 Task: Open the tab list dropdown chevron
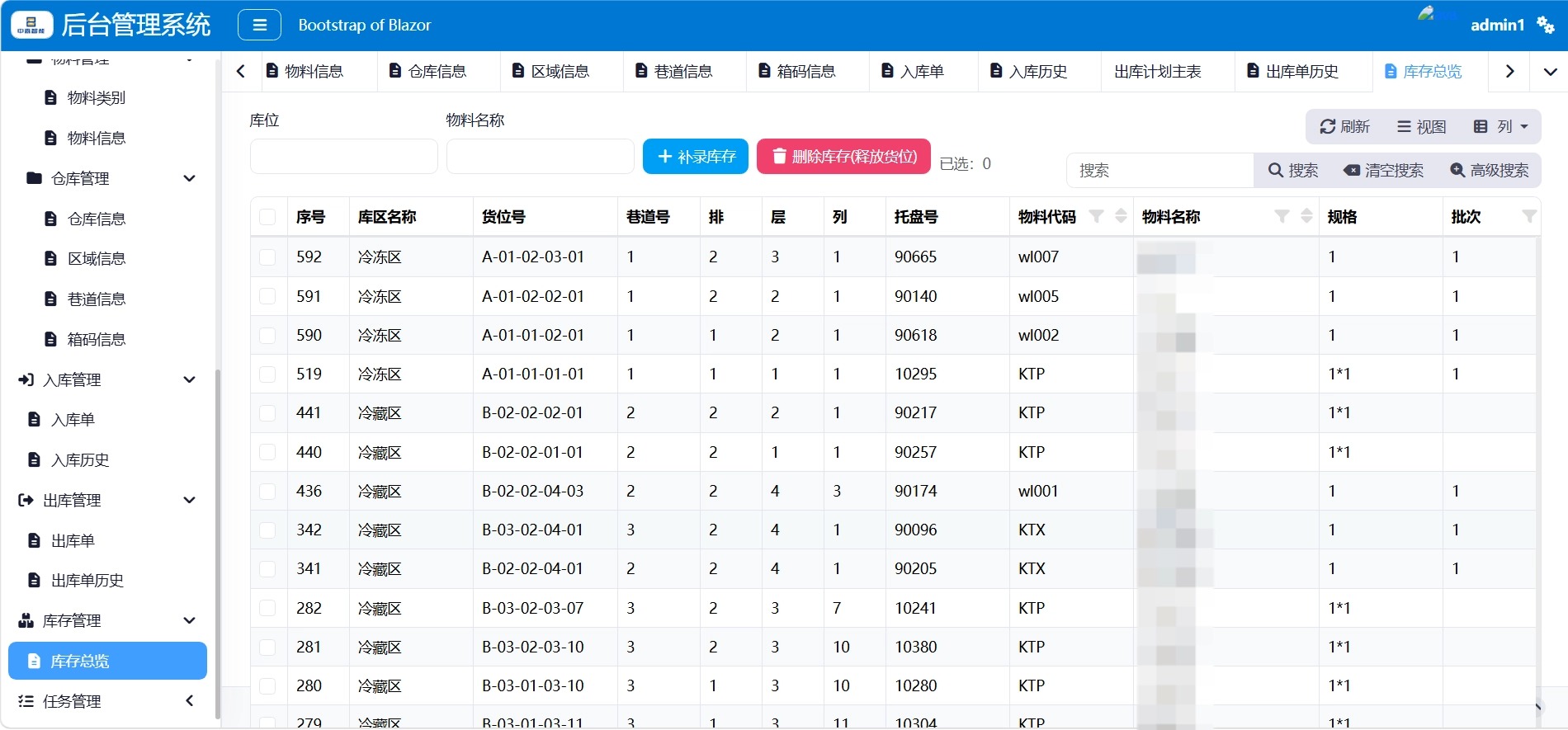(x=1551, y=72)
